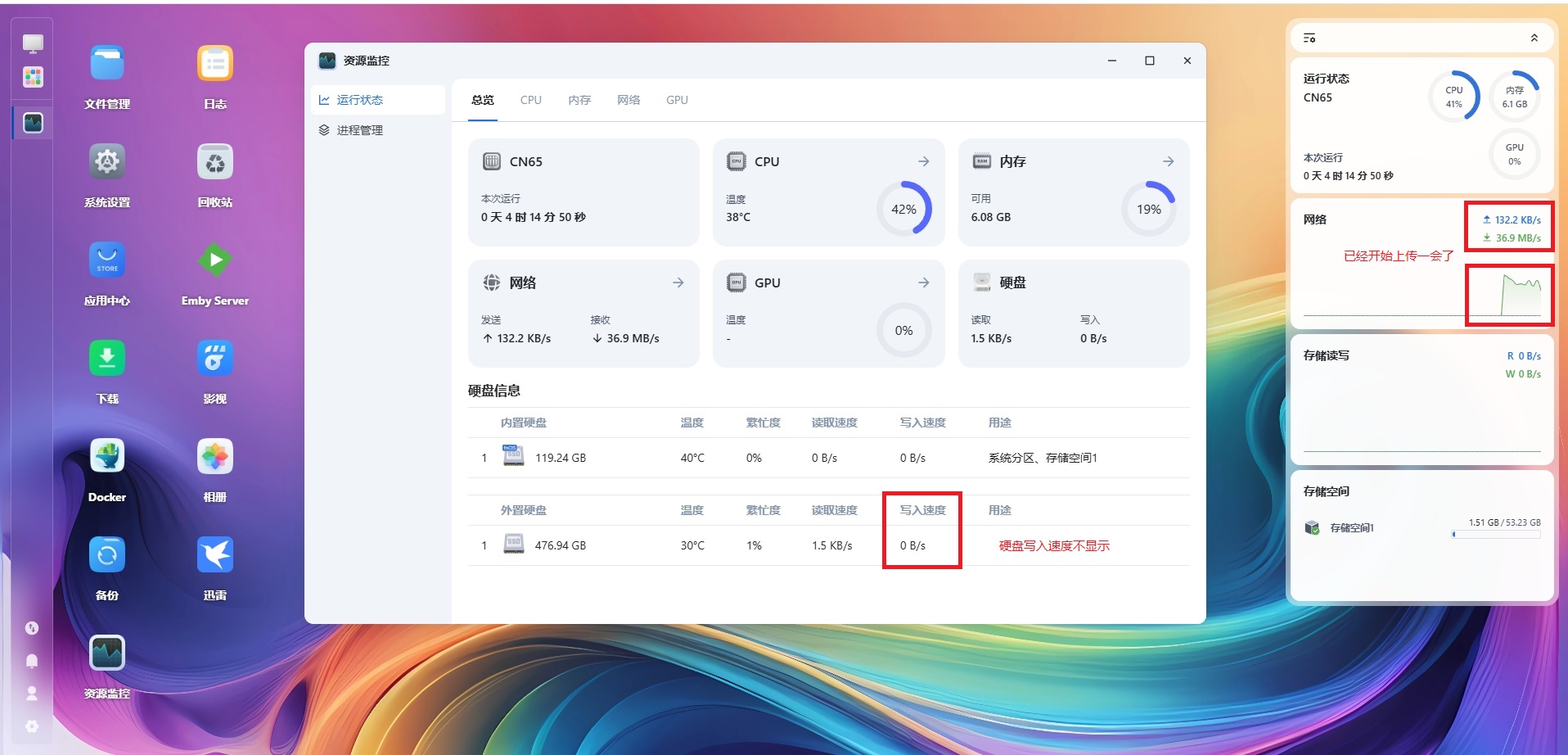
Task: Open the 备份 backup app
Action: (x=107, y=555)
